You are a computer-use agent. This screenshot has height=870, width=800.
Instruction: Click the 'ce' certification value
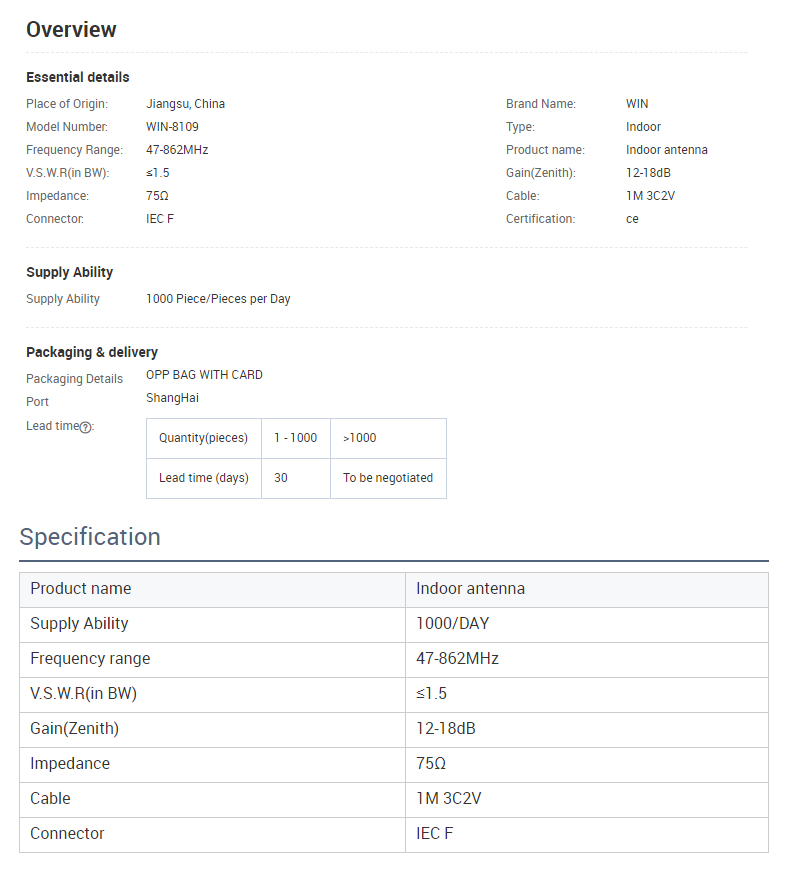pos(632,219)
